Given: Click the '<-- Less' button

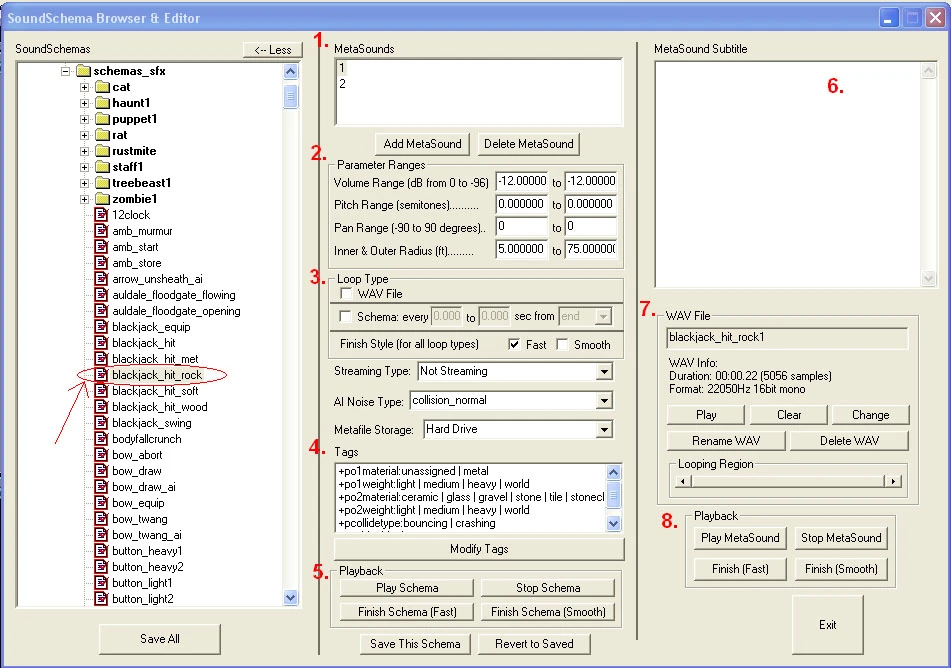Looking at the screenshot, I should coord(272,50).
